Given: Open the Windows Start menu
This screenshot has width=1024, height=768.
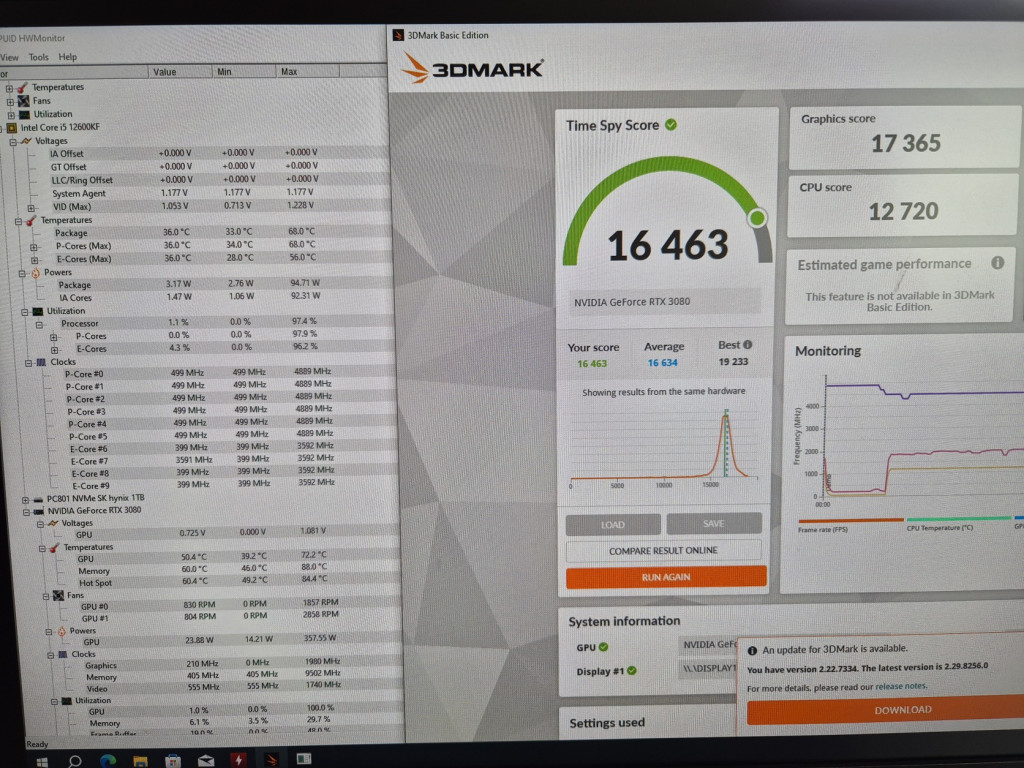Looking at the screenshot, I should click(x=42, y=761).
